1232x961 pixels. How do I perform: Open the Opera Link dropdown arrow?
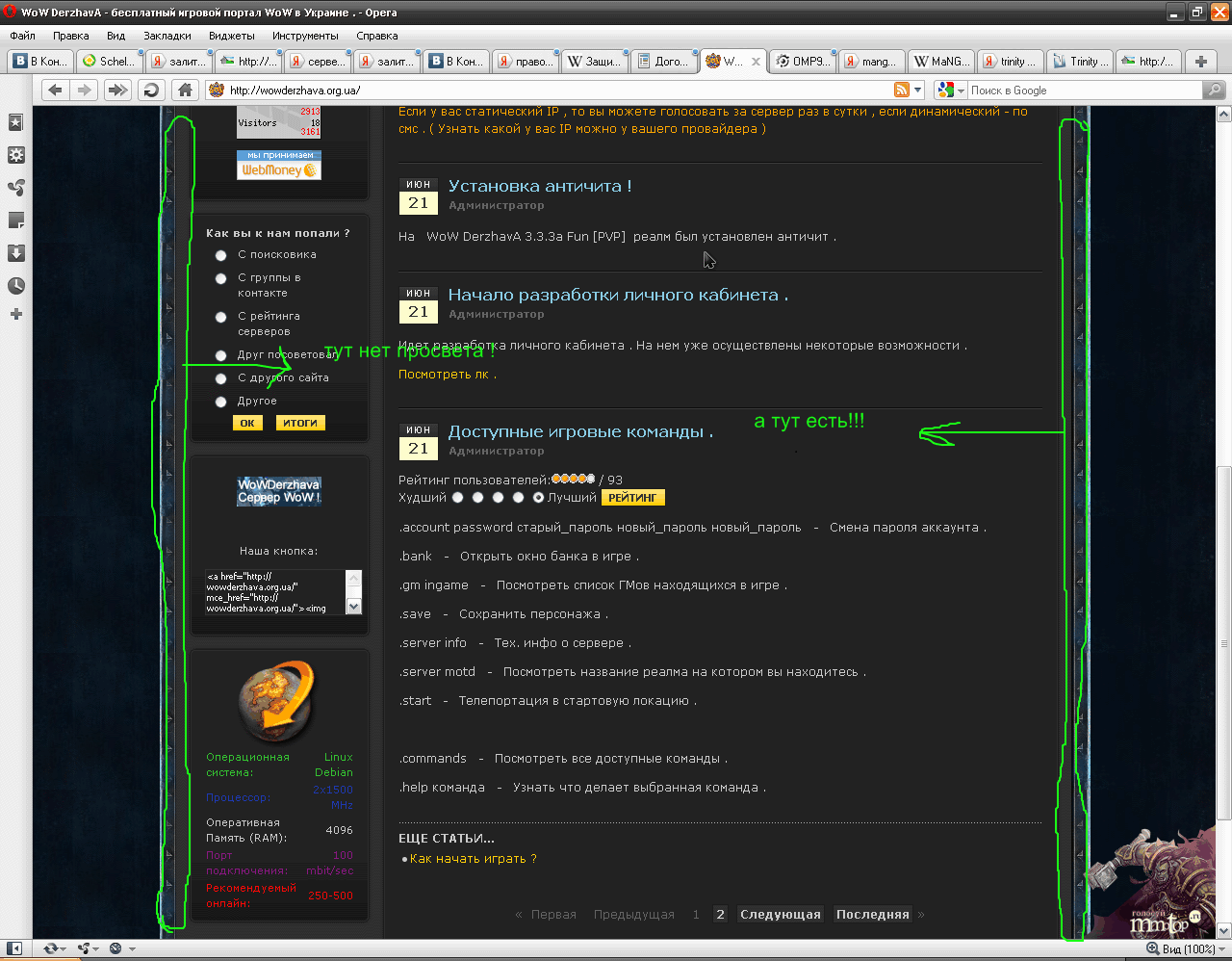(x=64, y=948)
